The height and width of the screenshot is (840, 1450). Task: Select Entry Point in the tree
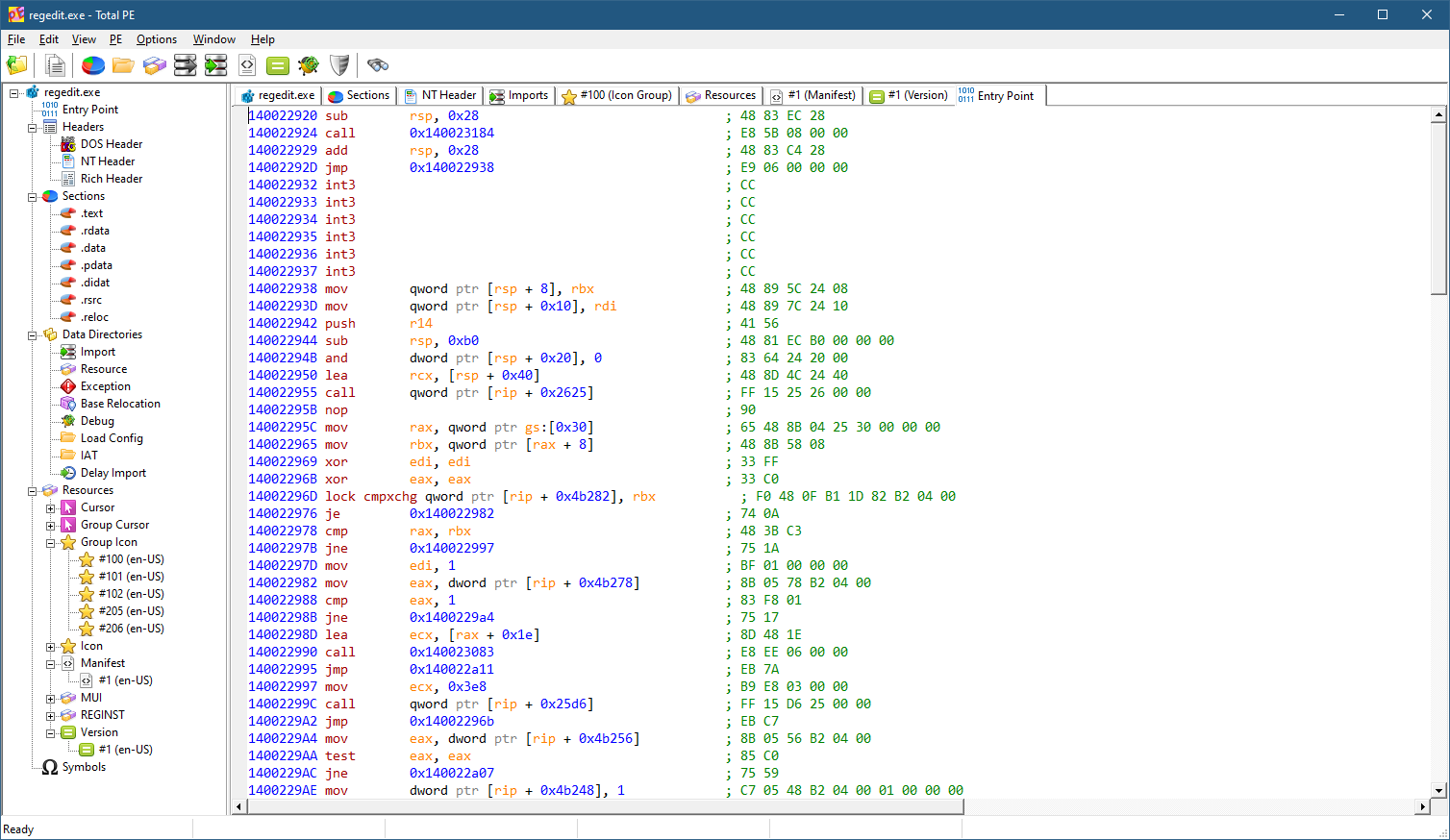tap(90, 110)
